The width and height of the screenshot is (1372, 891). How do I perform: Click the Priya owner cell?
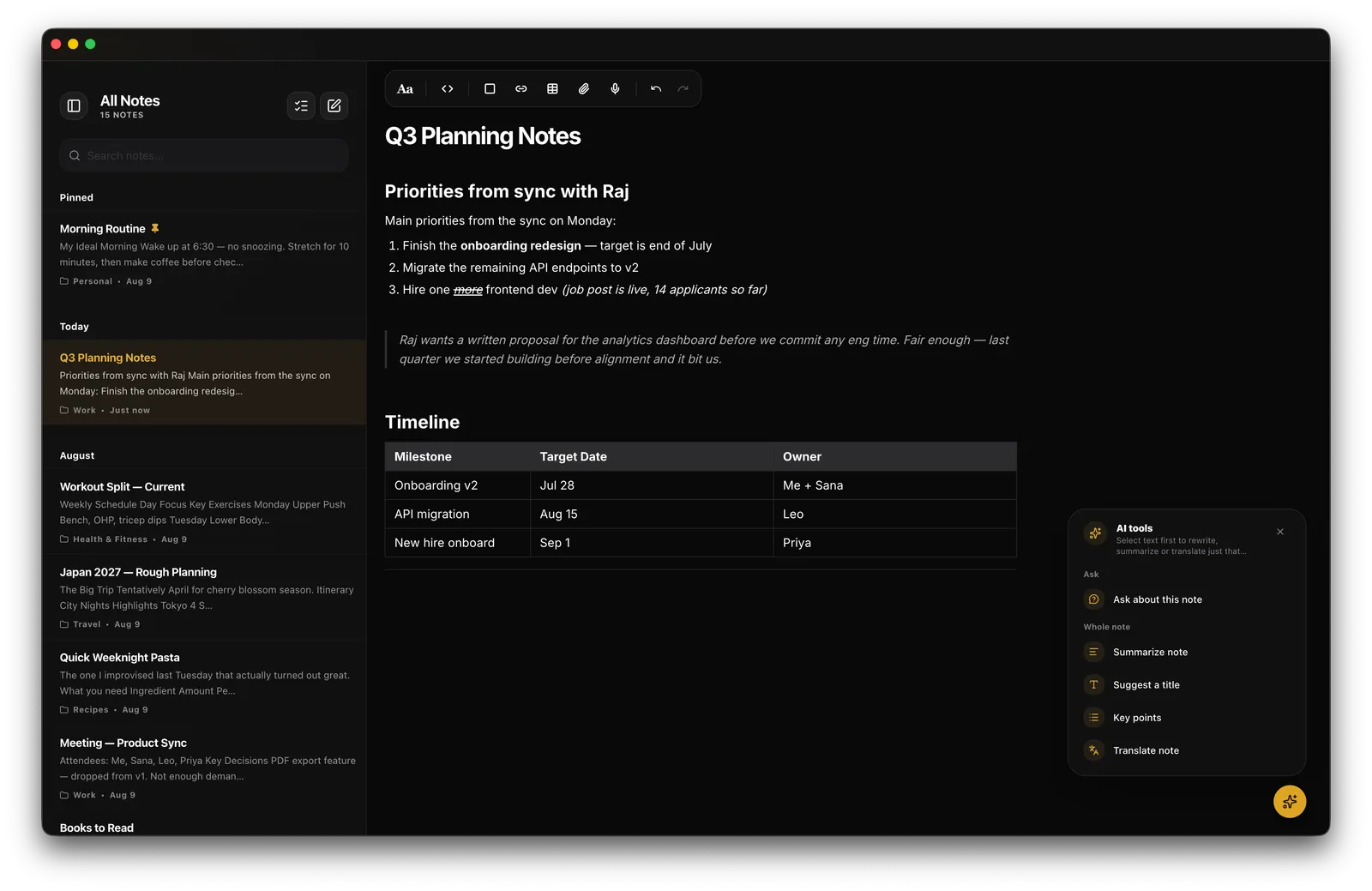894,543
